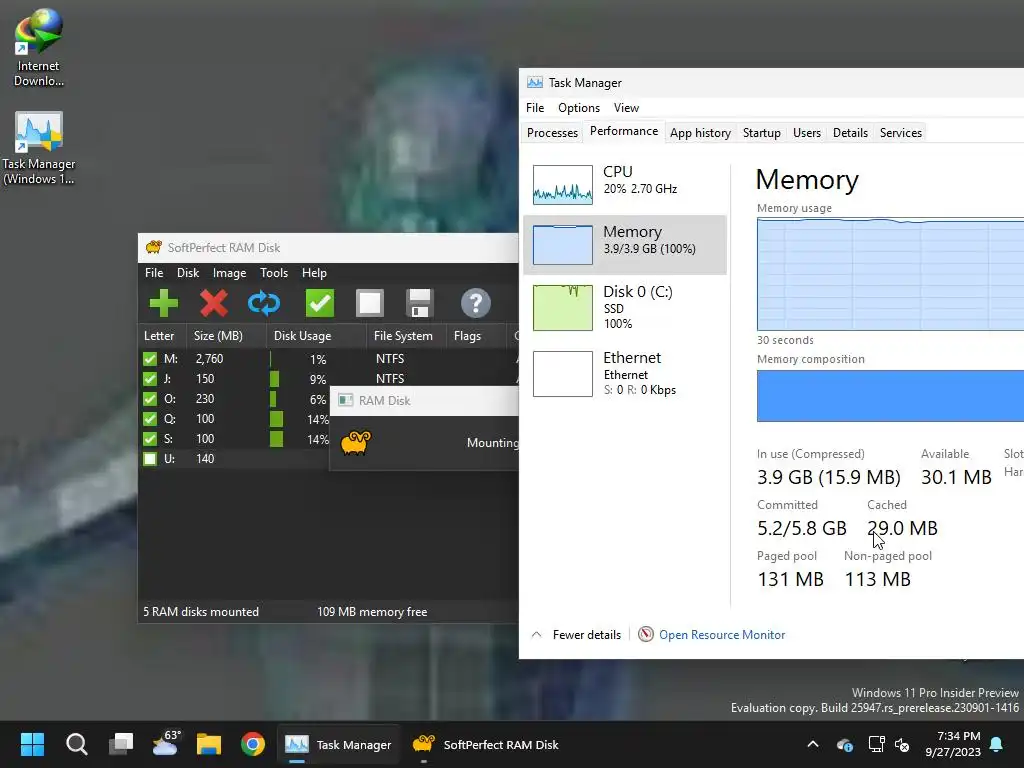Check the U: disk checkbox
1024x768 pixels.
click(150, 459)
